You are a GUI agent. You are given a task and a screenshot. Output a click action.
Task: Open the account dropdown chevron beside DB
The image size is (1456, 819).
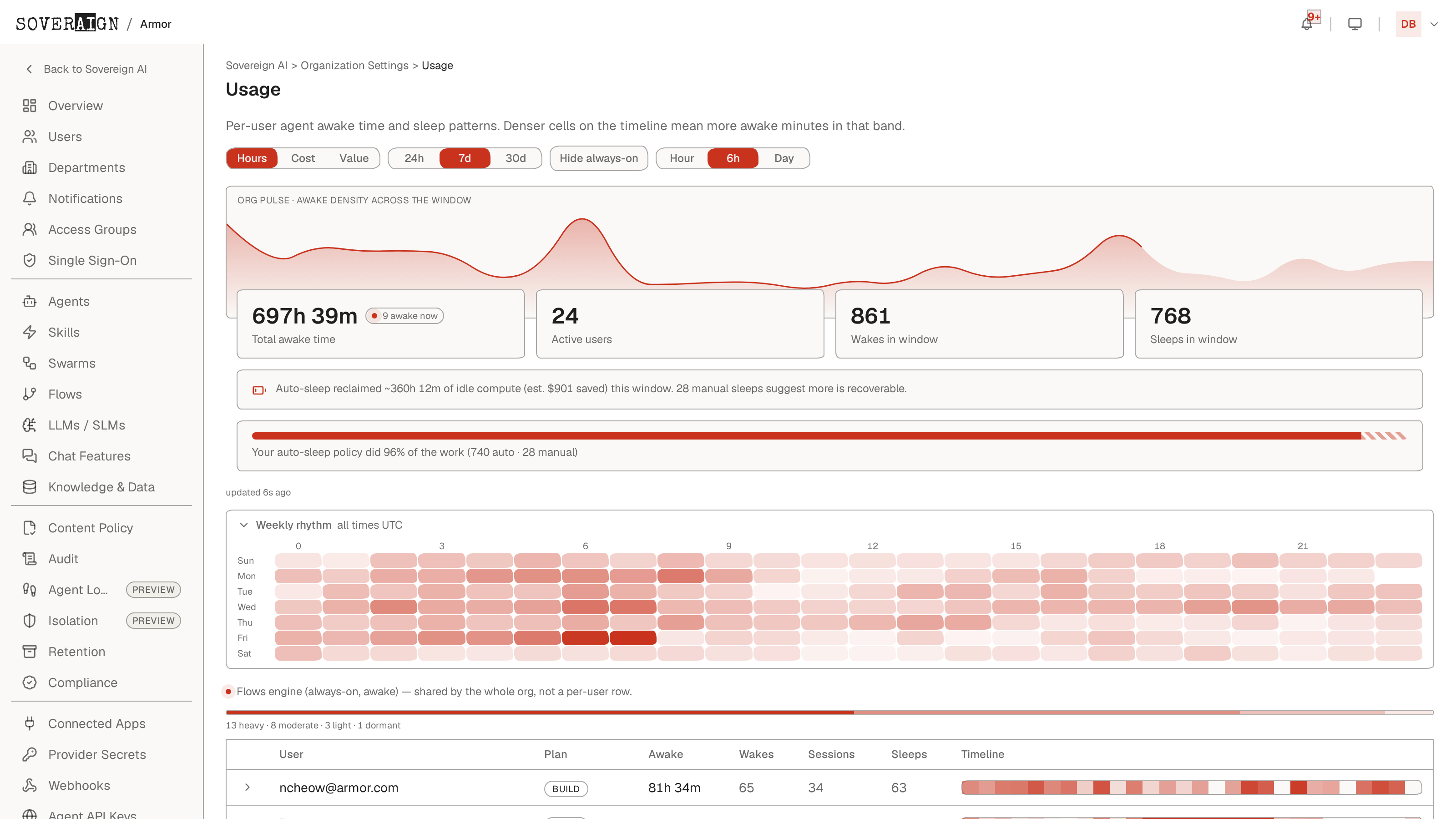point(1434,24)
